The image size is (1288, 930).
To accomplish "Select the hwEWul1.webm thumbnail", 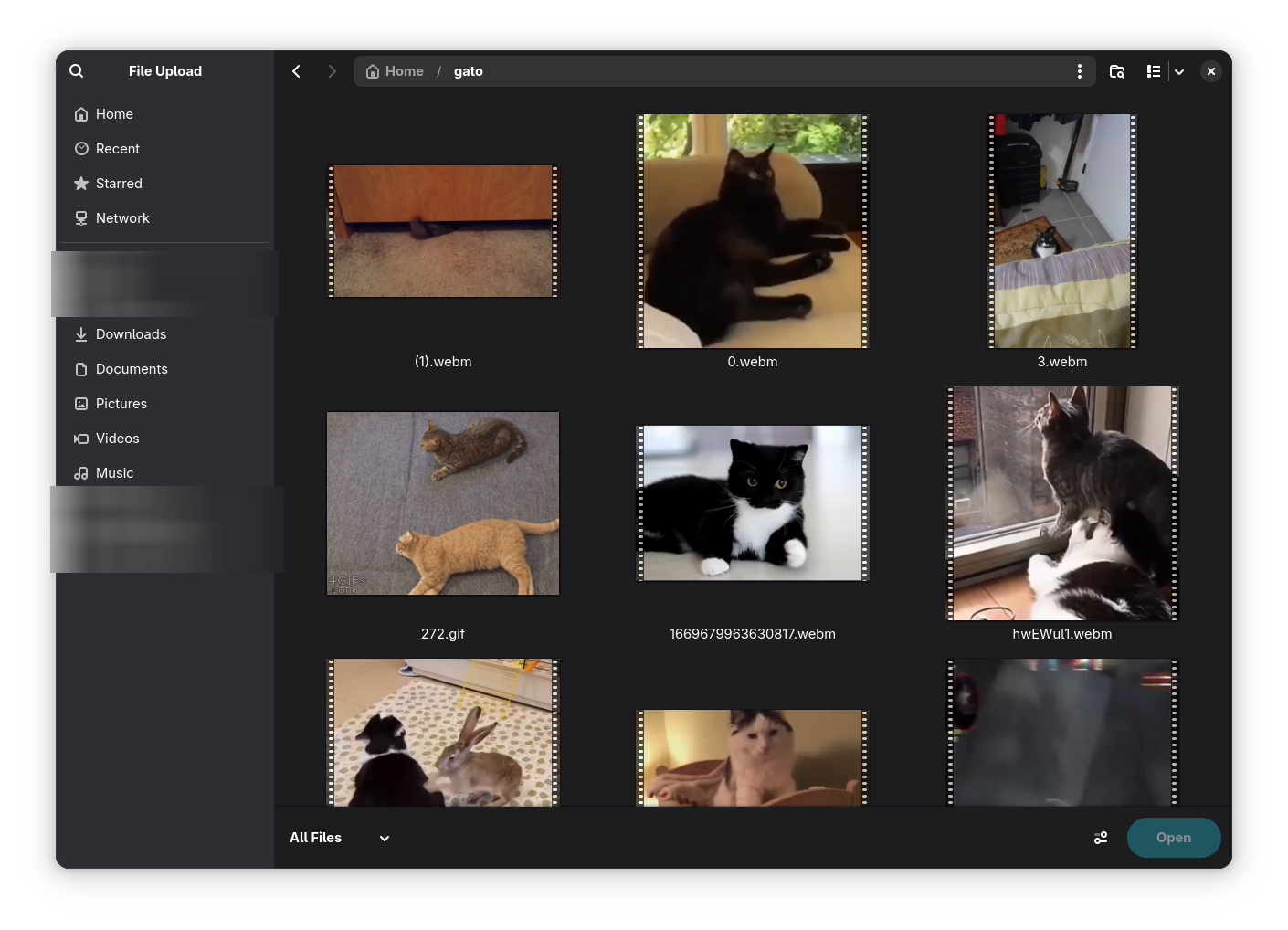I will click(x=1062, y=503).
